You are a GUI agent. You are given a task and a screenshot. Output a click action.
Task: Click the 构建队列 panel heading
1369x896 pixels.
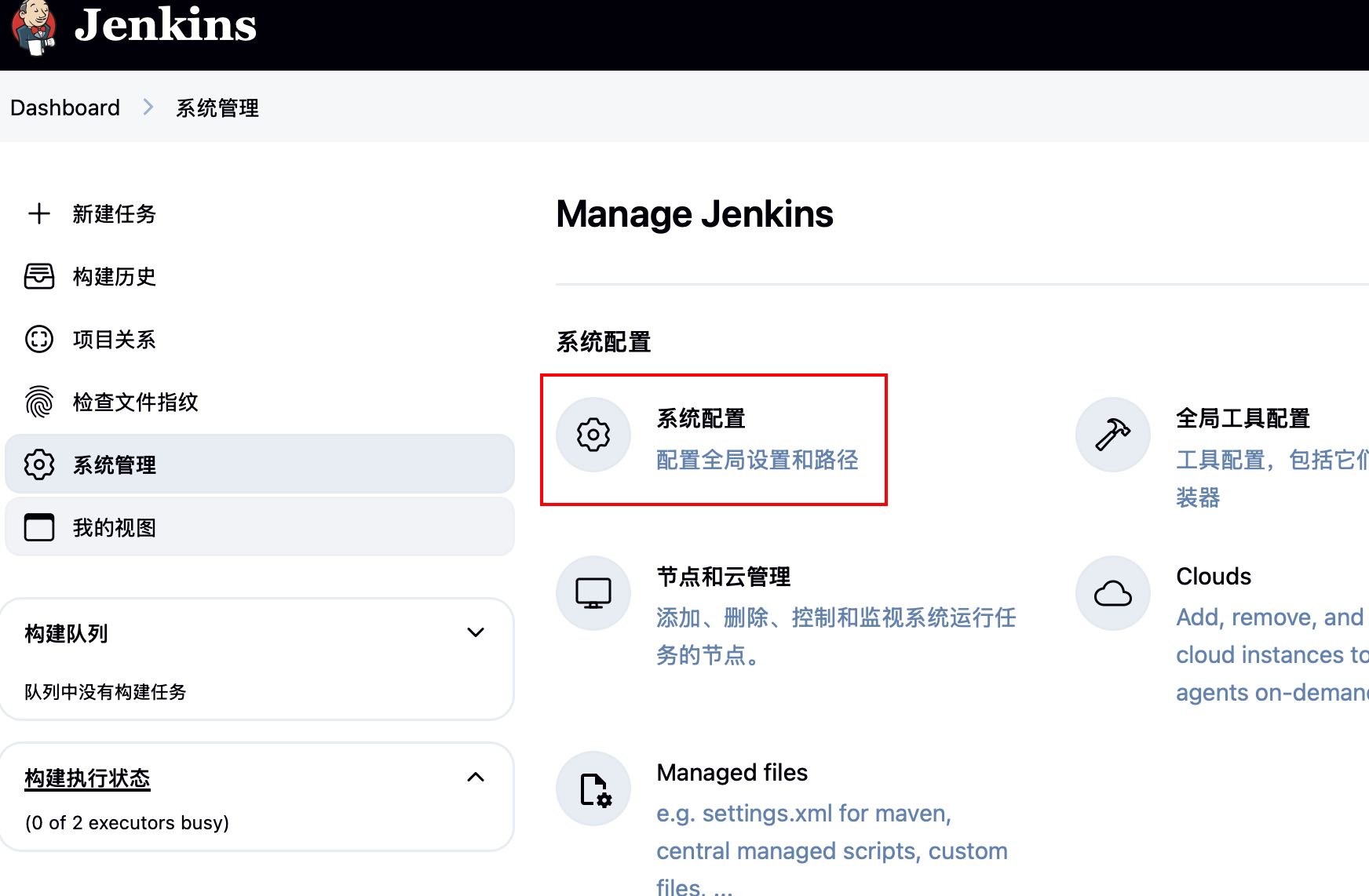click(67, 633)
